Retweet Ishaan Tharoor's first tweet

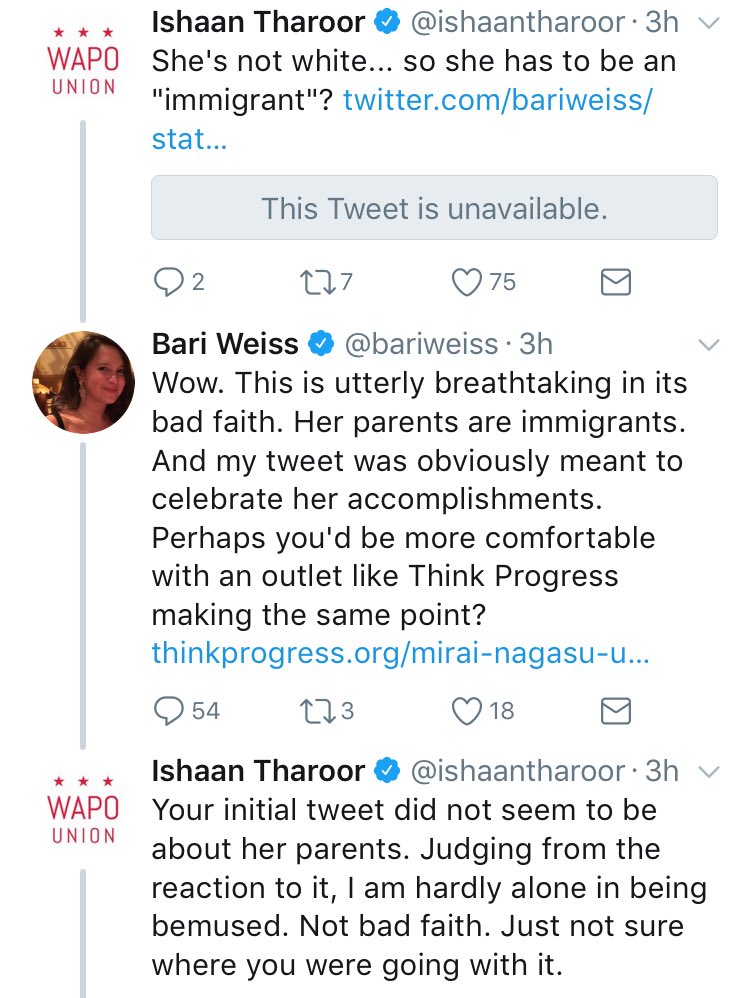click(x=313, y=283)
